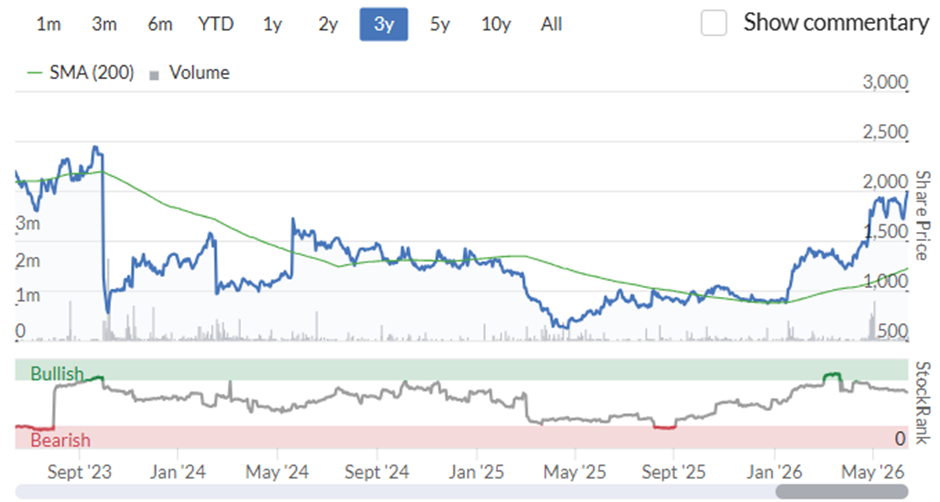
Task: Select the 6m time range
Action: pyautogui.click(x=160, y=25)
